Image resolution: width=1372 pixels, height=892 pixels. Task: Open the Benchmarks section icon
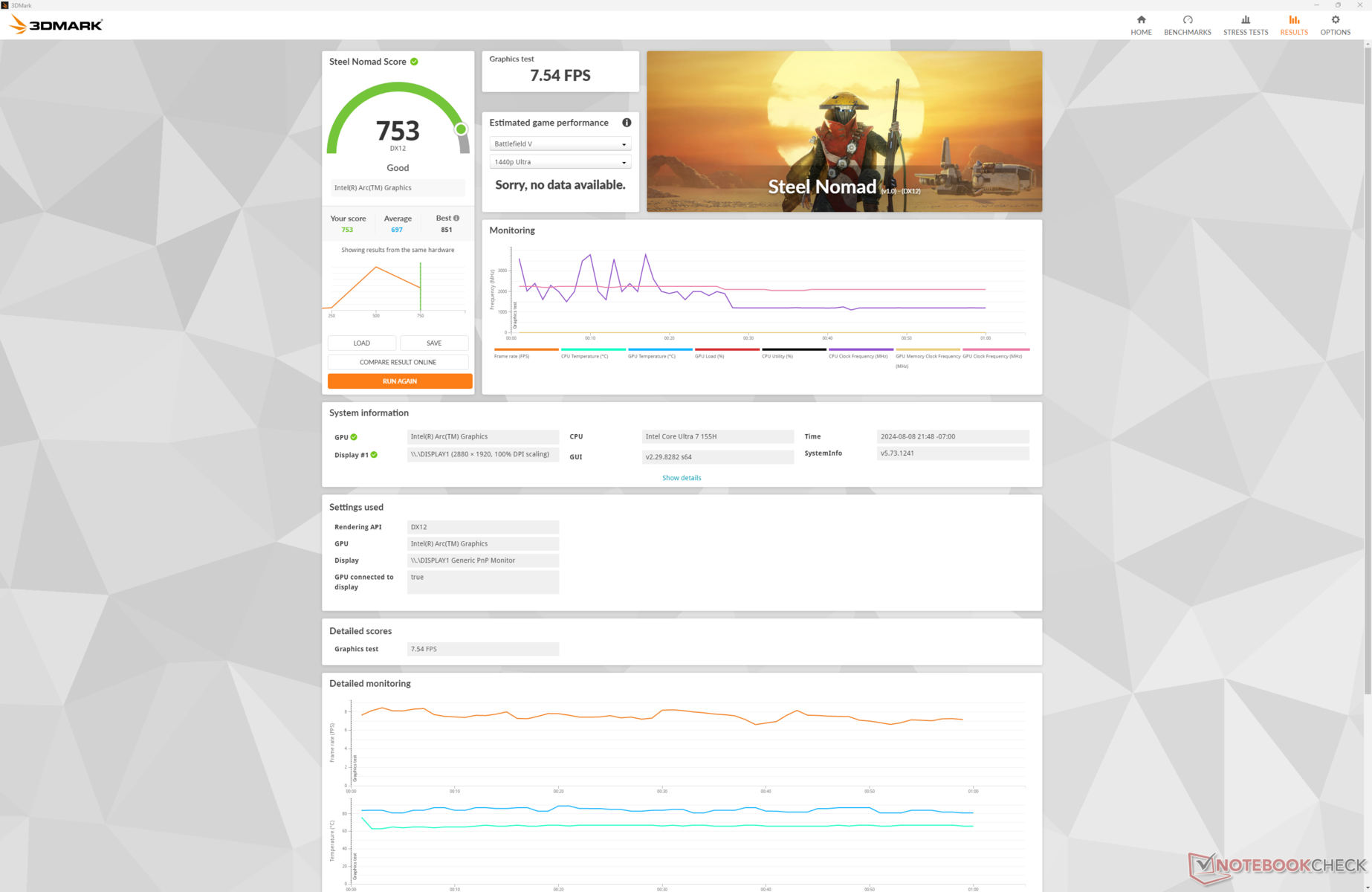tap(1187, 20)
